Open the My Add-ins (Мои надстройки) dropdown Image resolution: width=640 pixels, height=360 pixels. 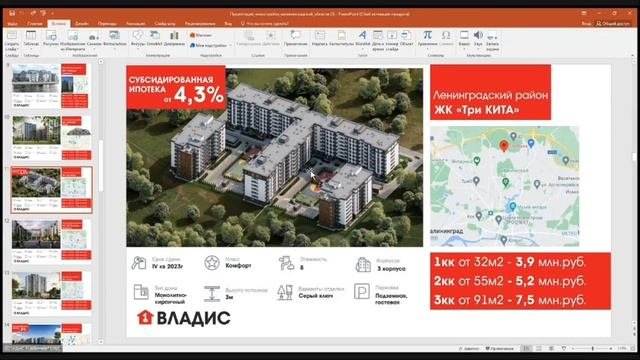(210, 45)
